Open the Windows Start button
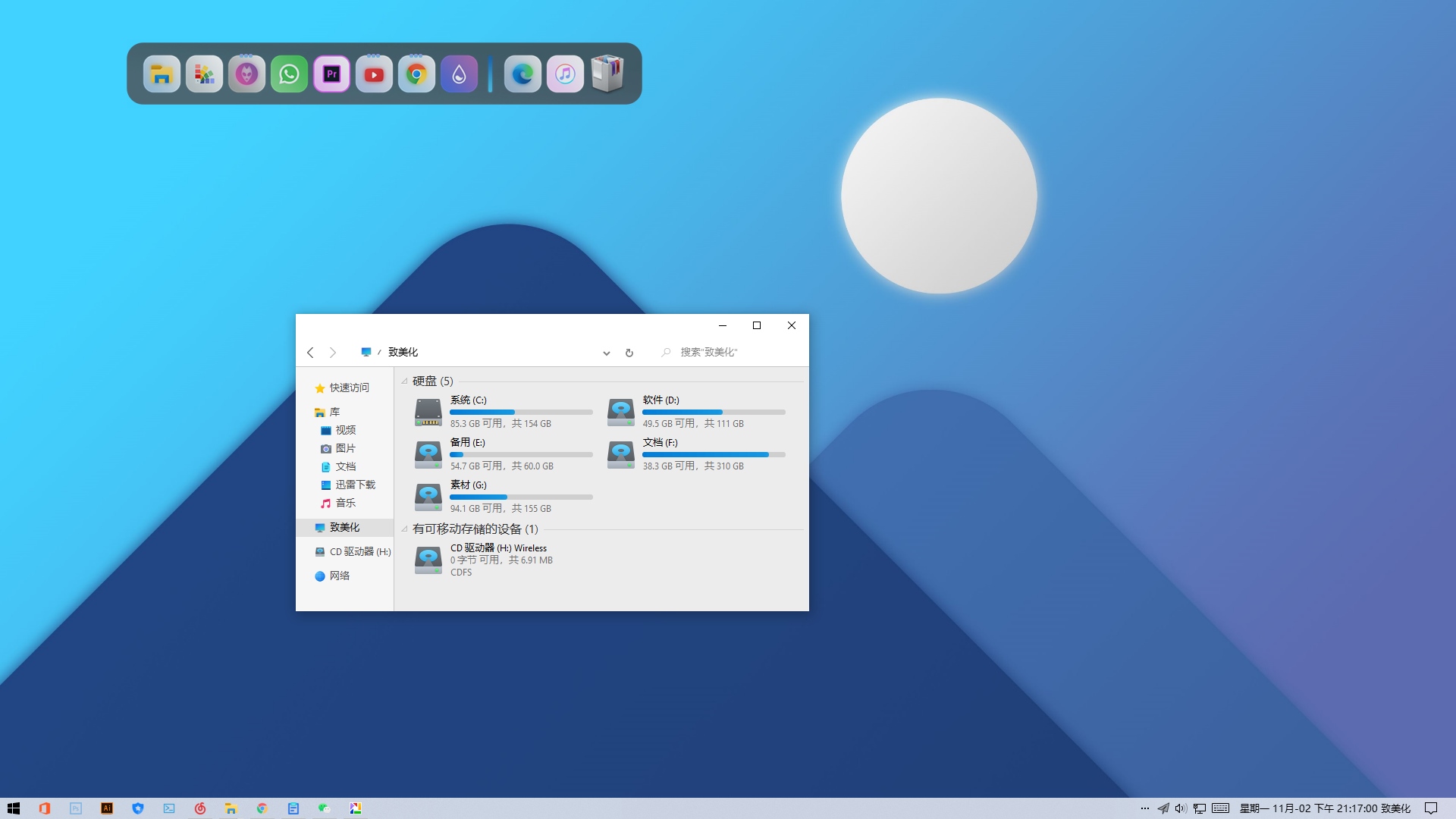The image size is (1456, 819). (x=14, y=808)
